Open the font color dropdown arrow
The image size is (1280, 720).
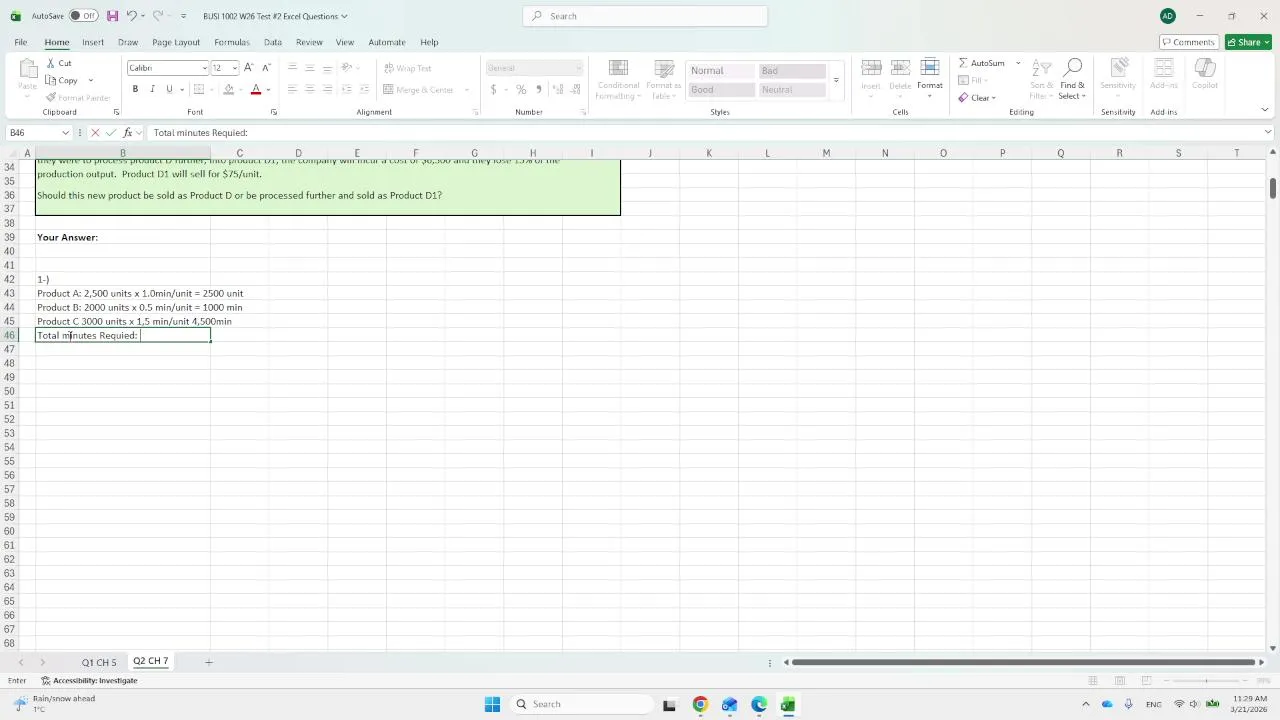point(268,90)
